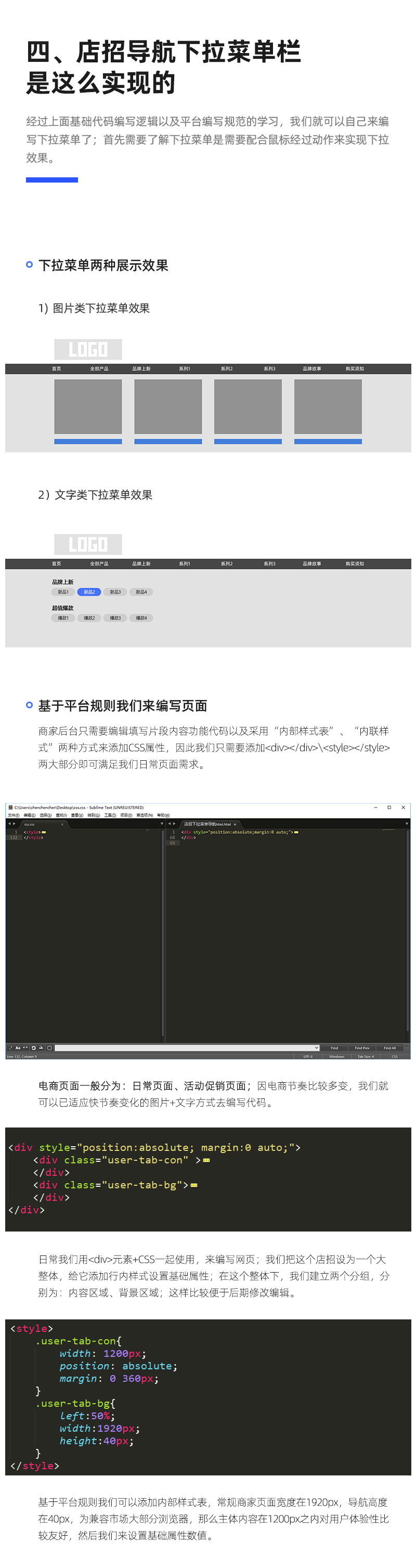
Task: Toggle whole word option in find panel
Action: pyautogui.click(x=25, y=1047)
